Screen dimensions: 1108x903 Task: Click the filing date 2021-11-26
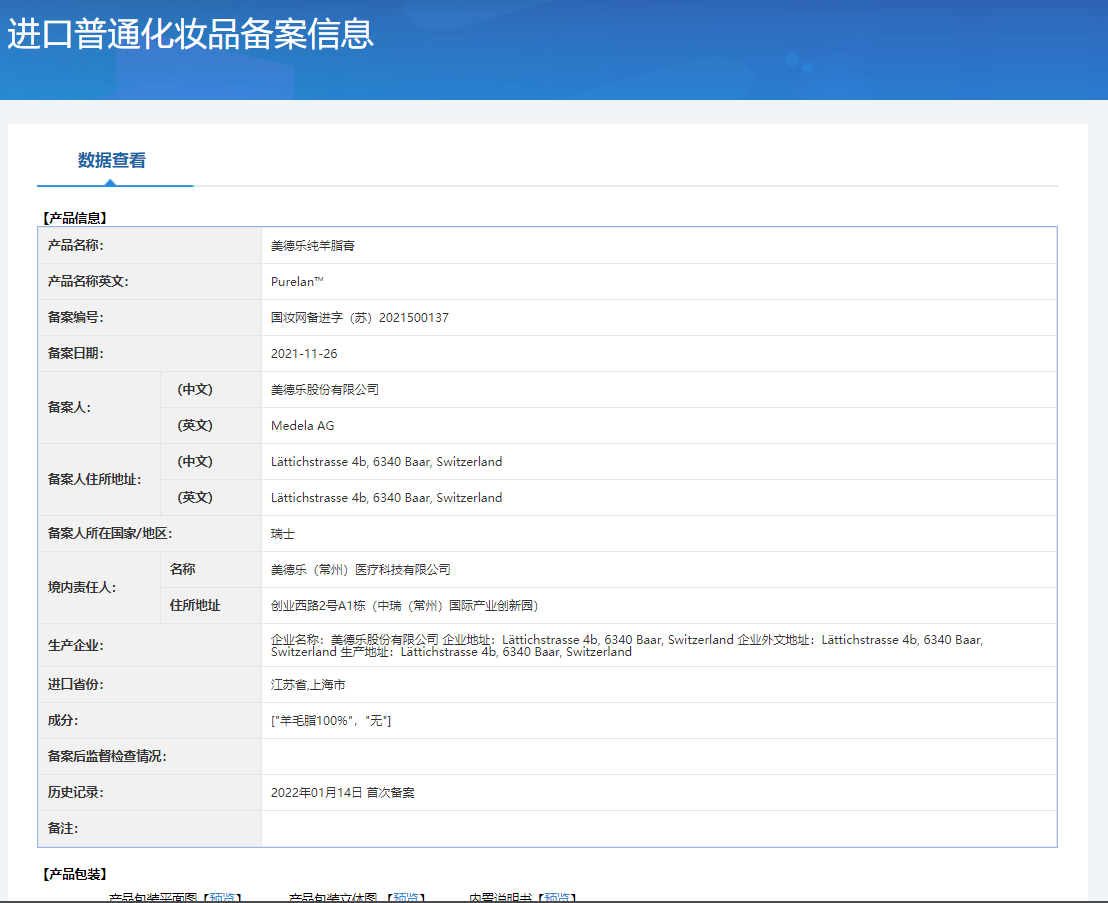304,354
